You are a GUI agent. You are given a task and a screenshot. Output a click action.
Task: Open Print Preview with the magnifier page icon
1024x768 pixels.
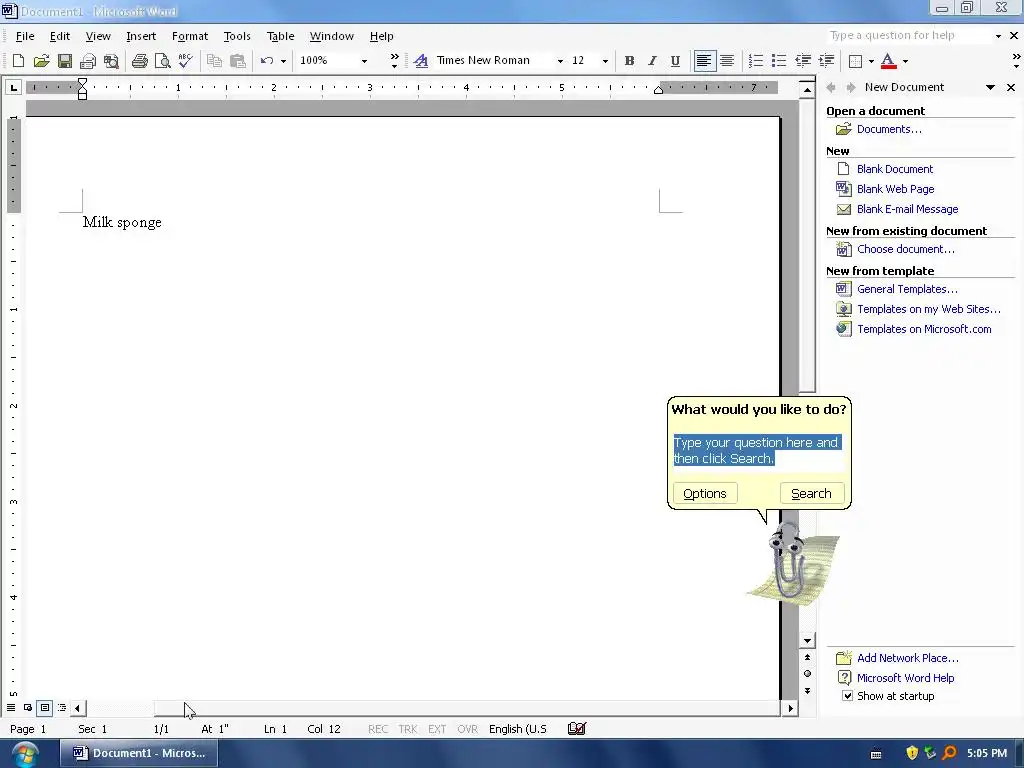tap(163, 61)
